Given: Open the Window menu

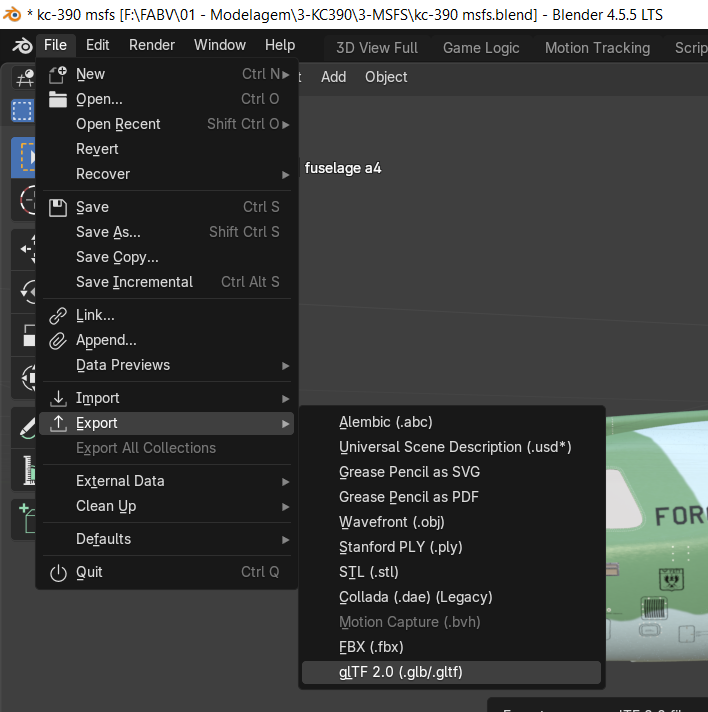Looking at the screenshot, I should (x=220, y=45).
